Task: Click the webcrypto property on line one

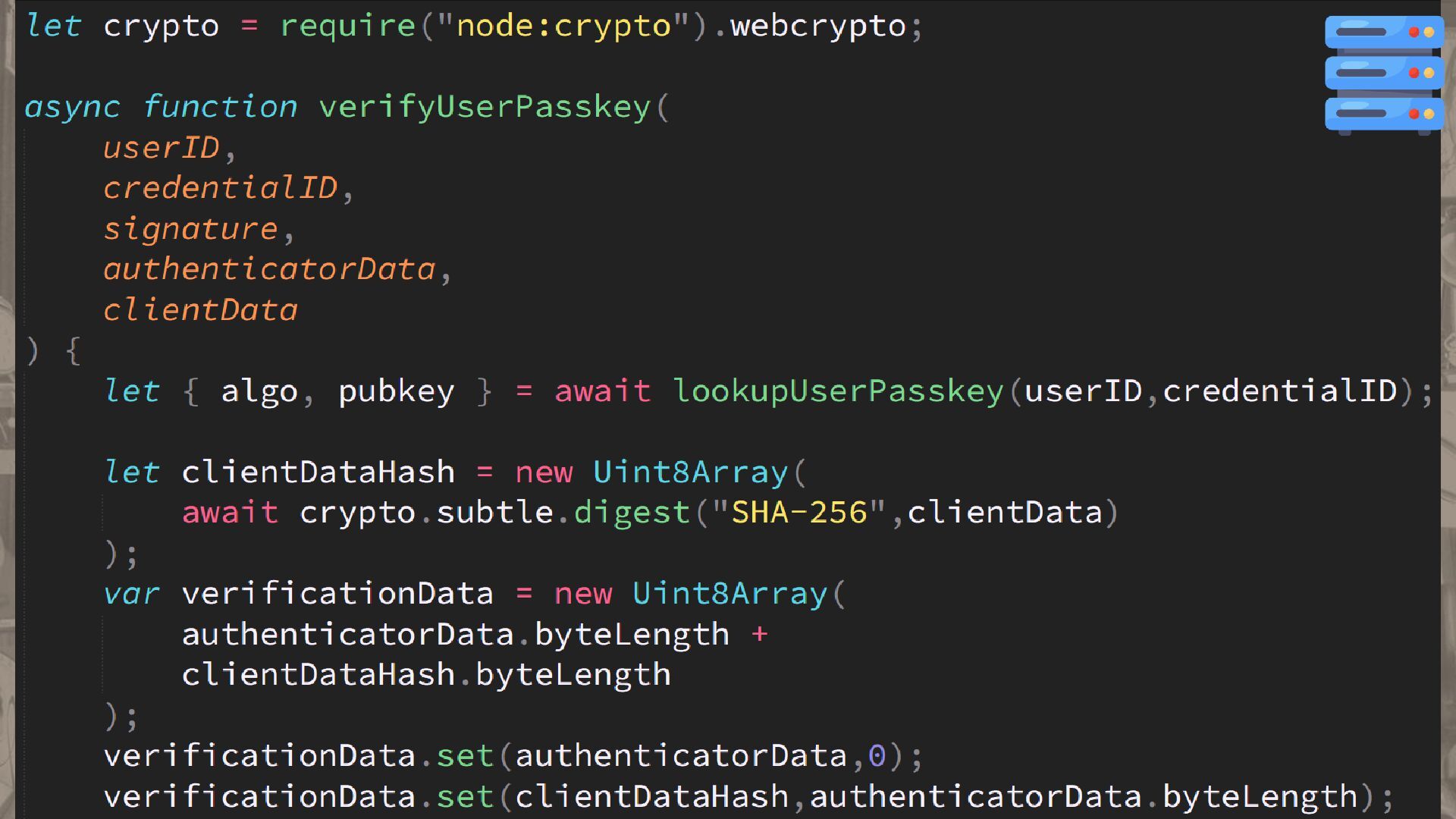Action: 818,27
